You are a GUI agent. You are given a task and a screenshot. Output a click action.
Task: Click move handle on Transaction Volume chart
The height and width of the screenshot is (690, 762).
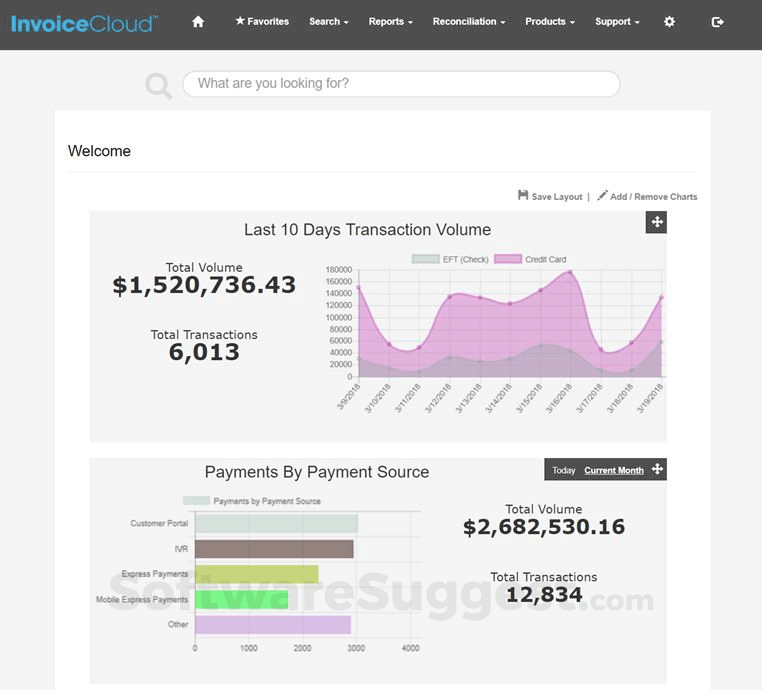(x=656, y=222)
